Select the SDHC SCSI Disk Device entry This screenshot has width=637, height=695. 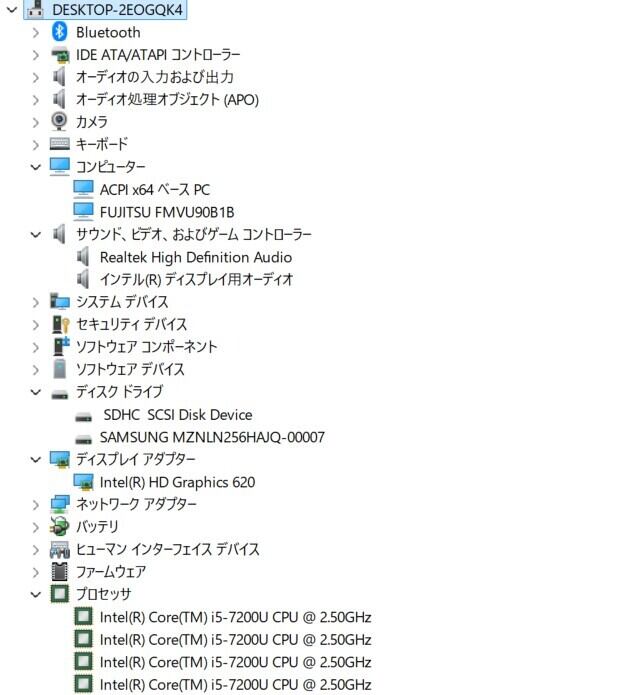tap(178, 415)
